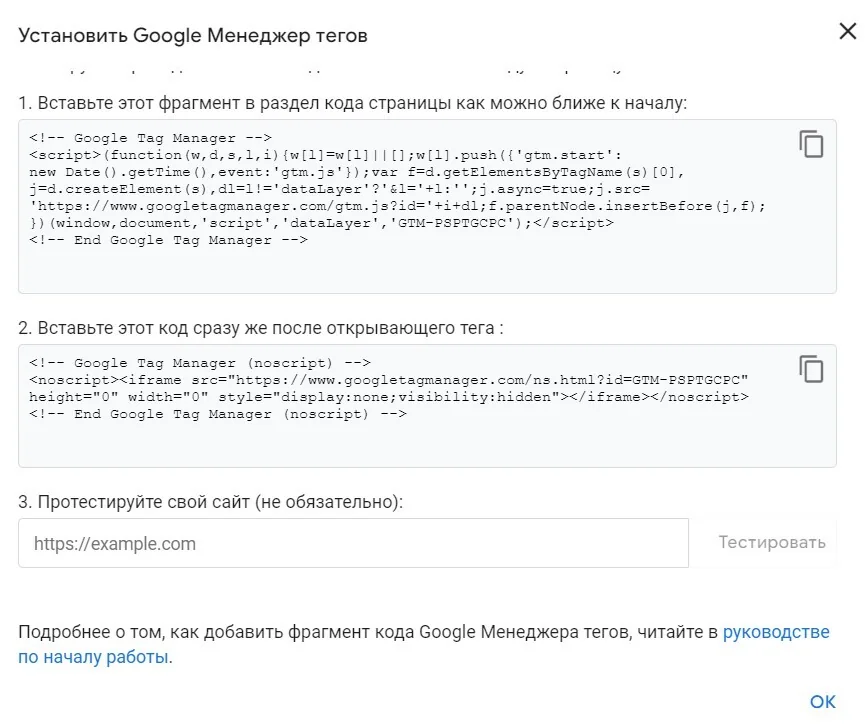Click the dialog title Установить Google Менеджер тегов

tap(193, 35)
